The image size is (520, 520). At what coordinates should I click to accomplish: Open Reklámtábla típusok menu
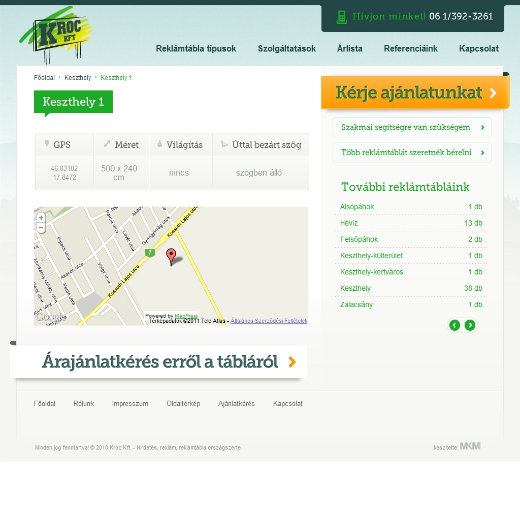pos(196,49)
